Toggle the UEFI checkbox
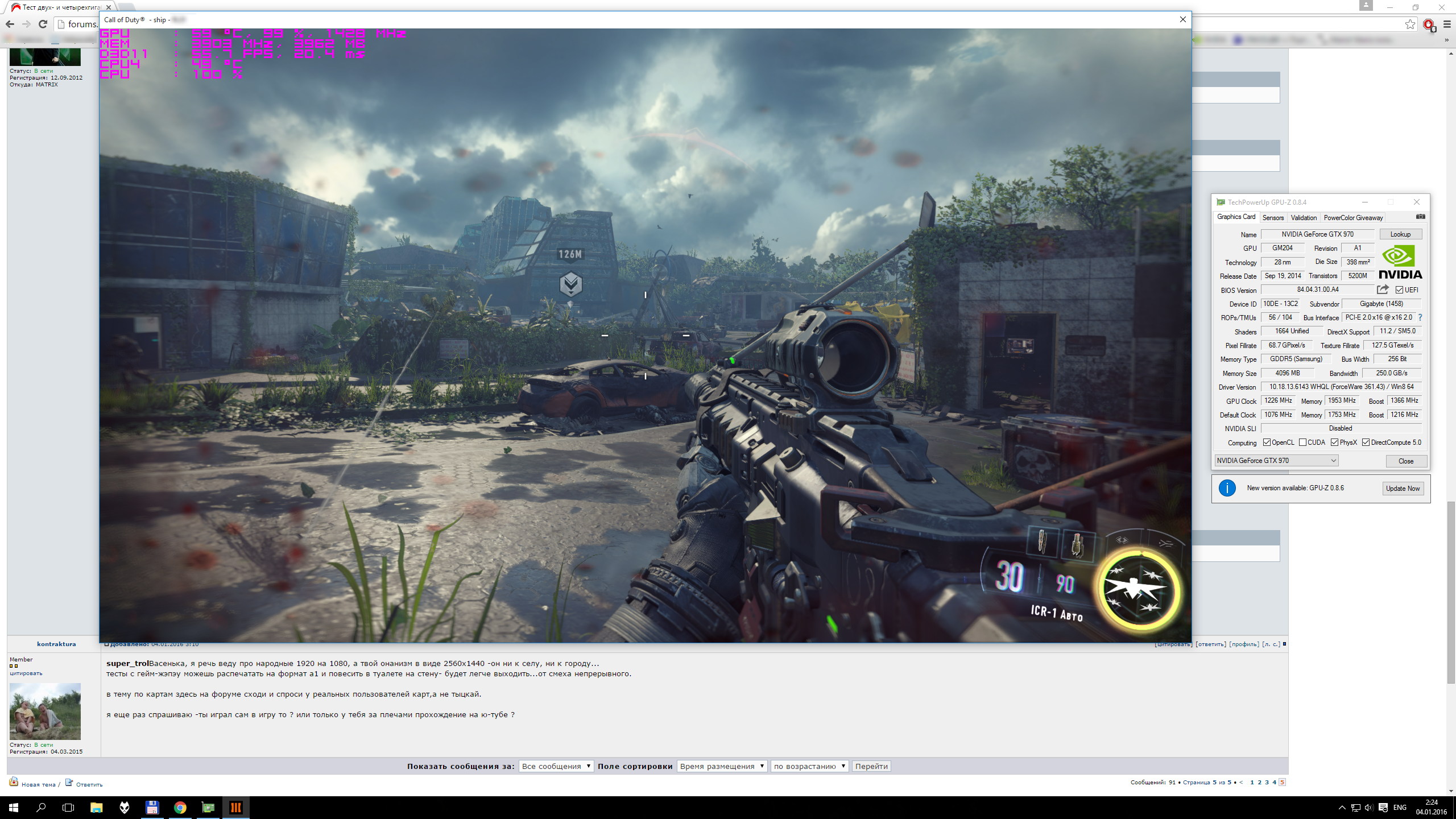Screen dimensions: 1456x819 click(1399, 290)
